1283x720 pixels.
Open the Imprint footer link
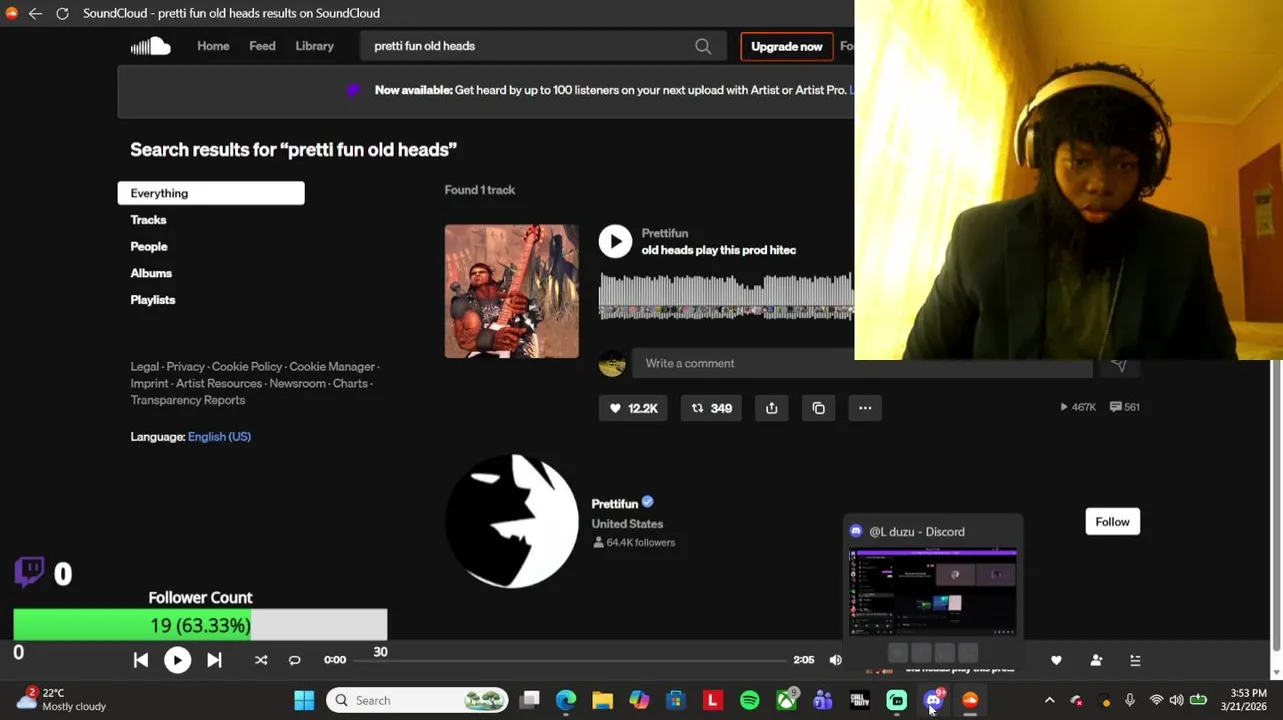point(149,384)
